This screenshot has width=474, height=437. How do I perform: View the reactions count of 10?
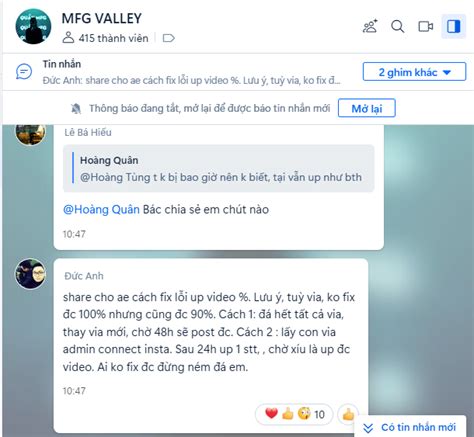click(x=294, y=414)
